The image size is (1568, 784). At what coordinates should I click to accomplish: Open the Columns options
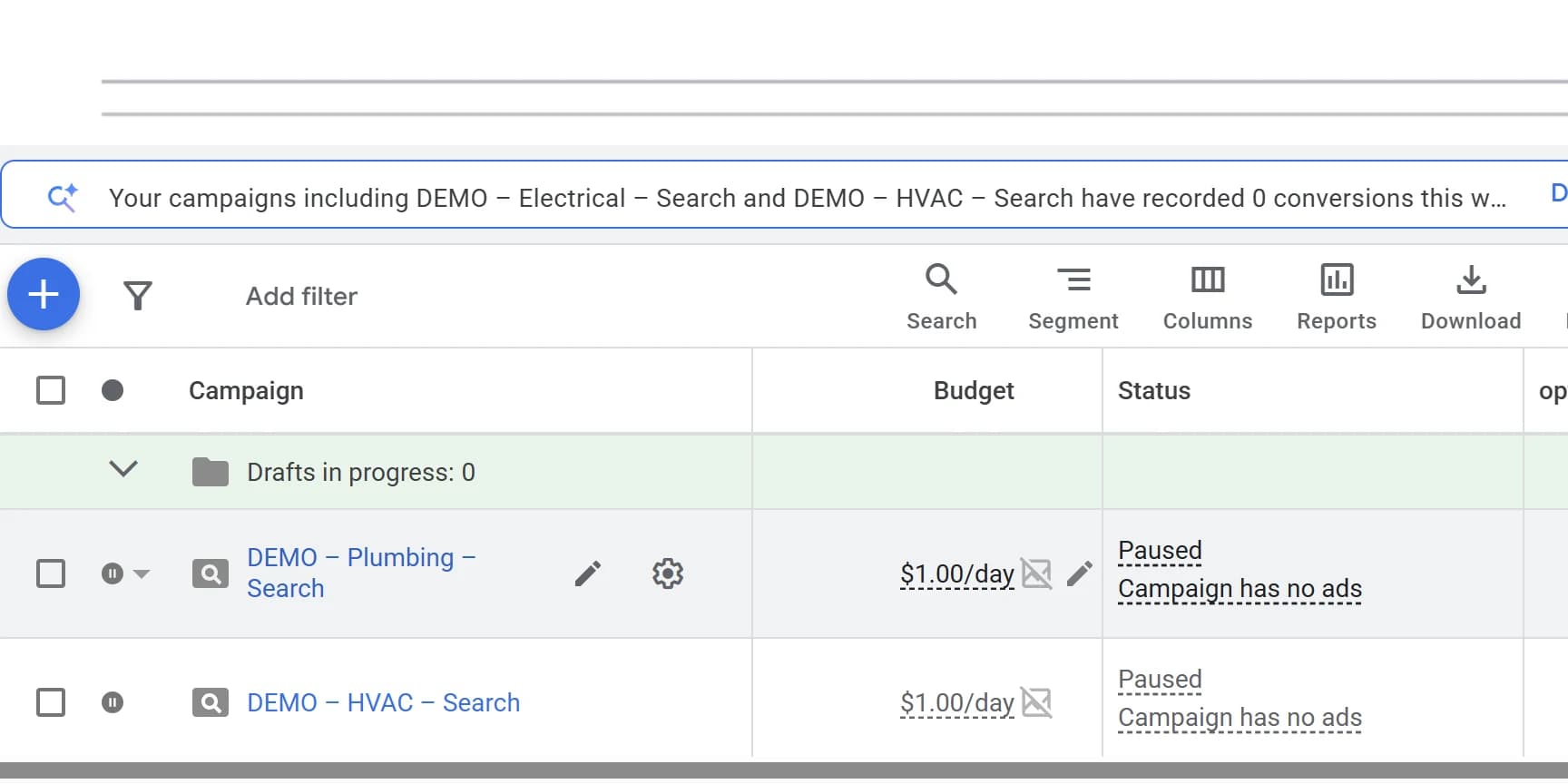tap(1207, 298)
